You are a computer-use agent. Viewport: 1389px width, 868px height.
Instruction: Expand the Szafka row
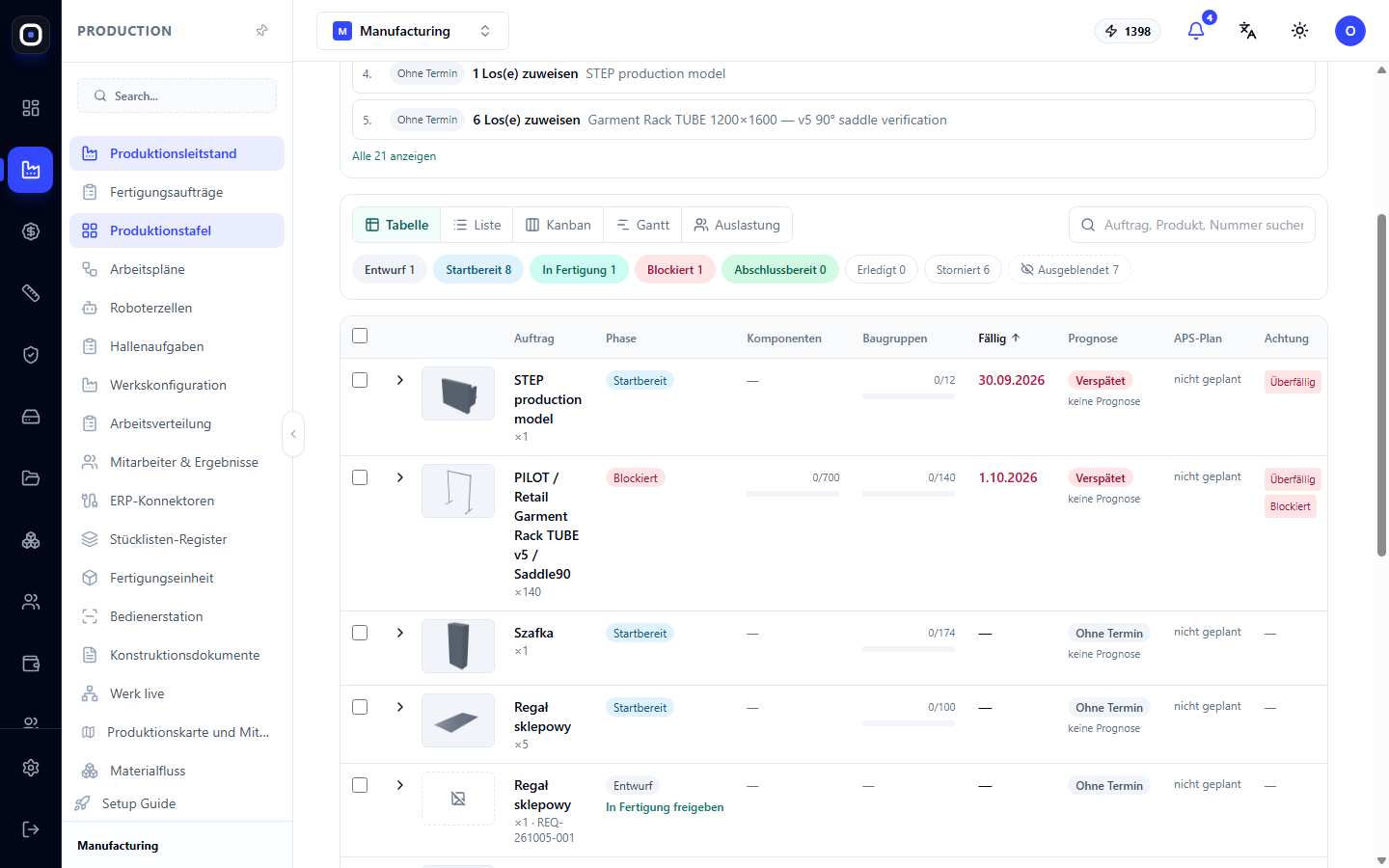pos(400,633)
